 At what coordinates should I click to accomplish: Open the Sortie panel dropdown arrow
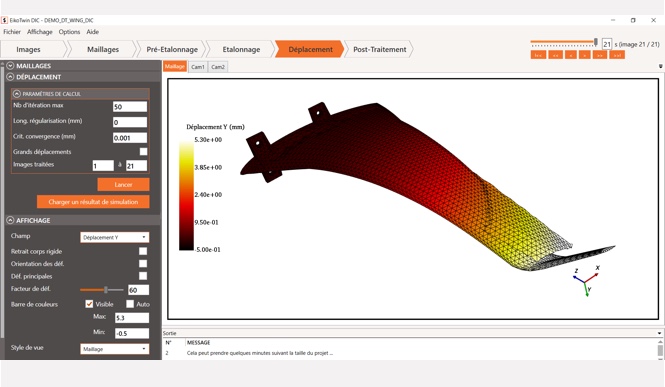659,333
